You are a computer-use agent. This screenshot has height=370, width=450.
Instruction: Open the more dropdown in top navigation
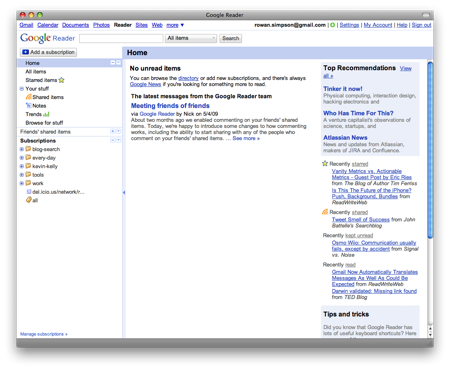pyautogui.click(x=175, y=25)
